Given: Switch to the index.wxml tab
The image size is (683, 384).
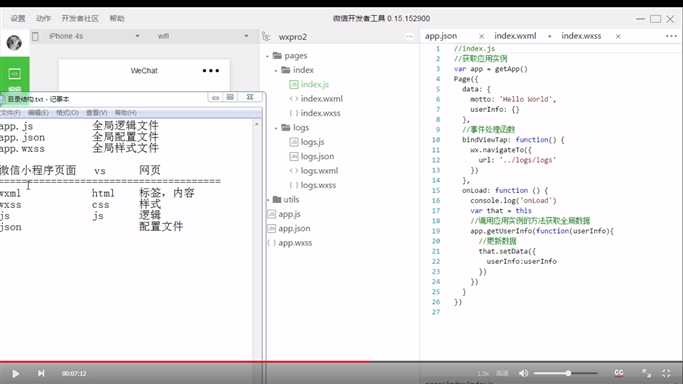Looking at the screenshot, I should point(515,36).
